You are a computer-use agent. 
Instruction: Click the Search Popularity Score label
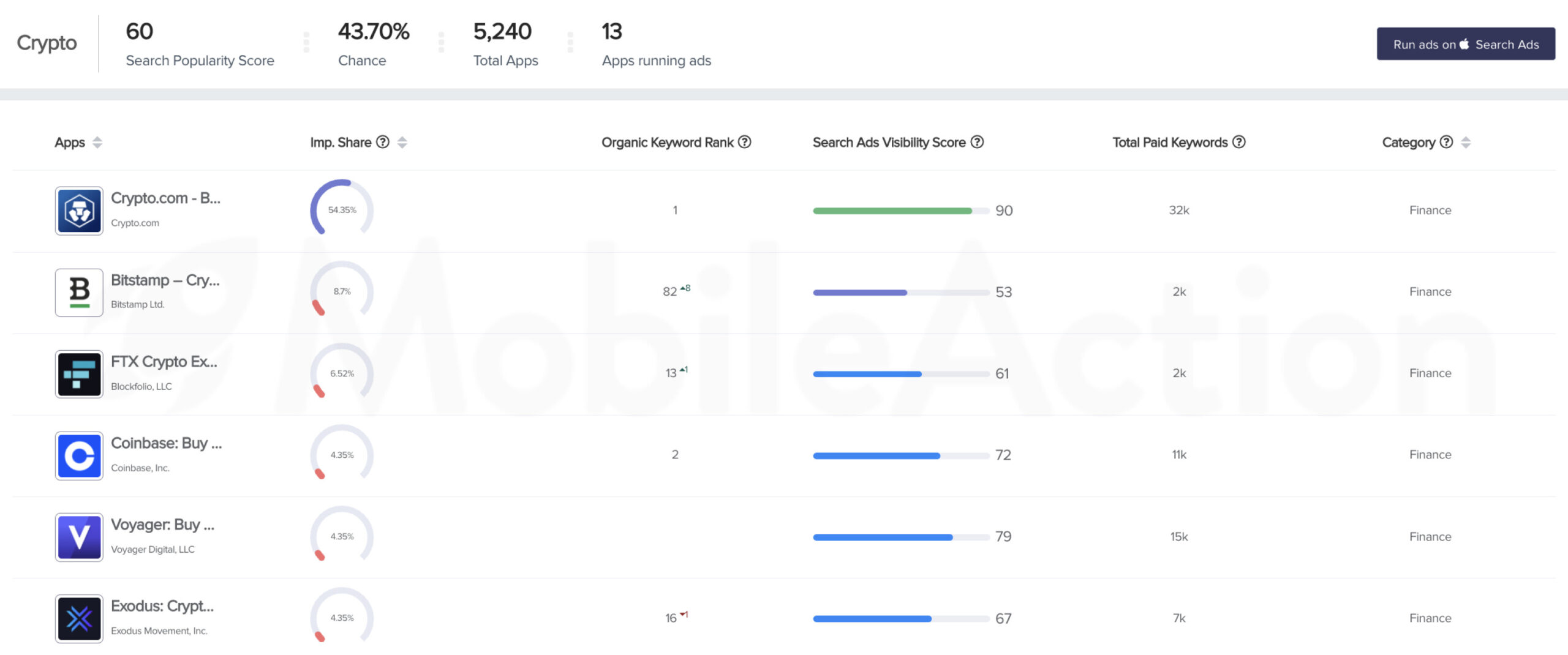click(200, 61)
